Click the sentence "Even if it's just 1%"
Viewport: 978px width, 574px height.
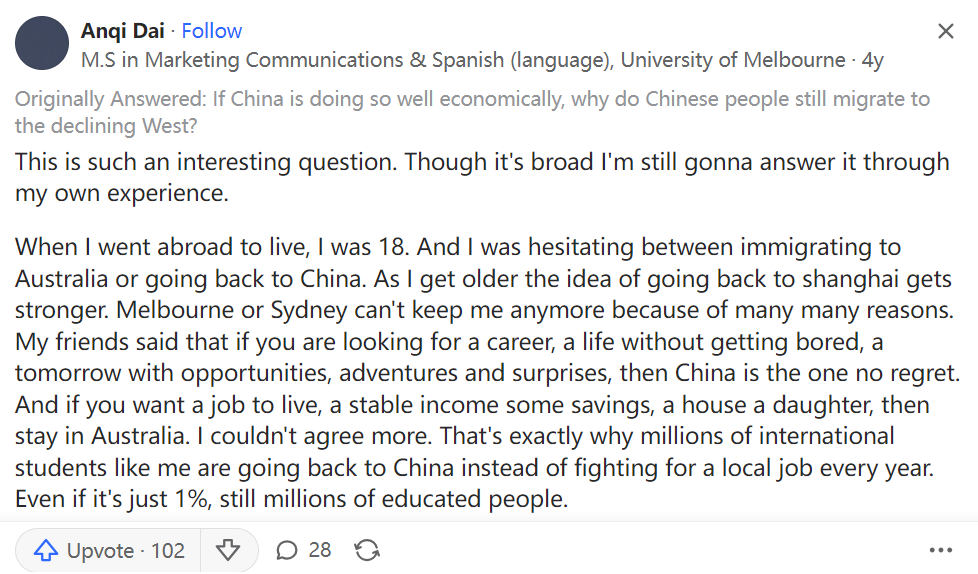coord(292,497)
